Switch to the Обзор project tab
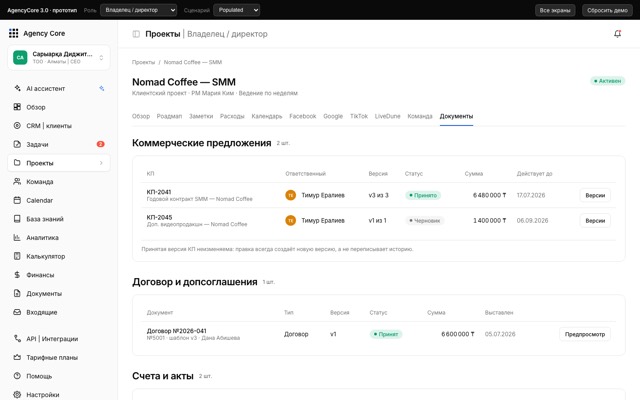The image size is (640, 400). (x=141, y=116)
